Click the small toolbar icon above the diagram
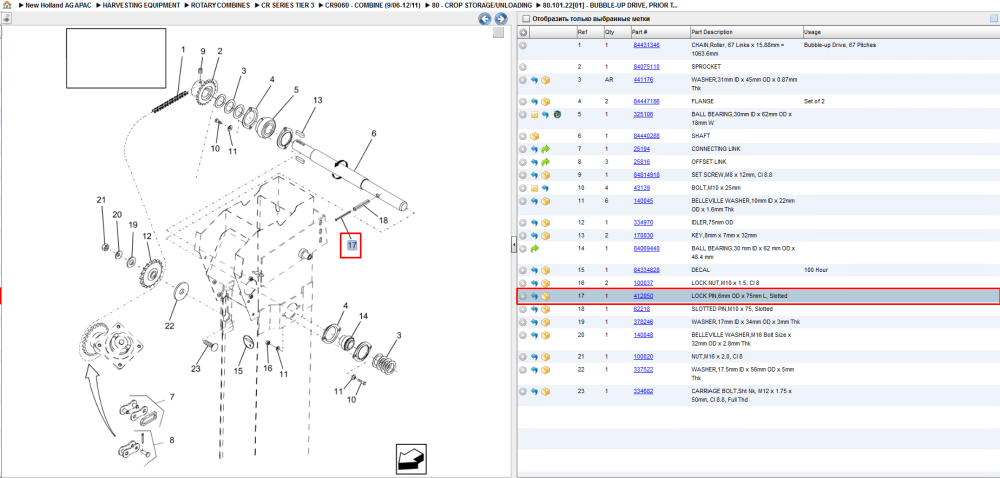This screenshot has height=478, width=1000. (x=6, y=18)
